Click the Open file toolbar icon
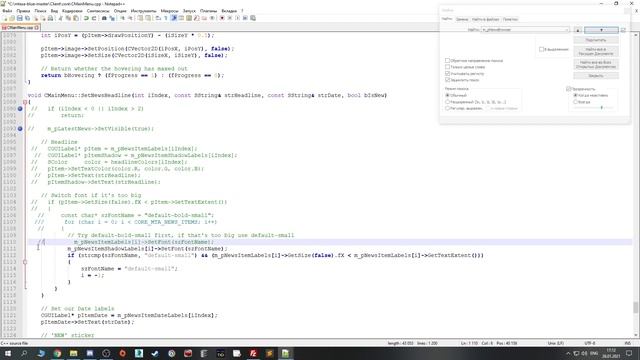 point(12,18)
